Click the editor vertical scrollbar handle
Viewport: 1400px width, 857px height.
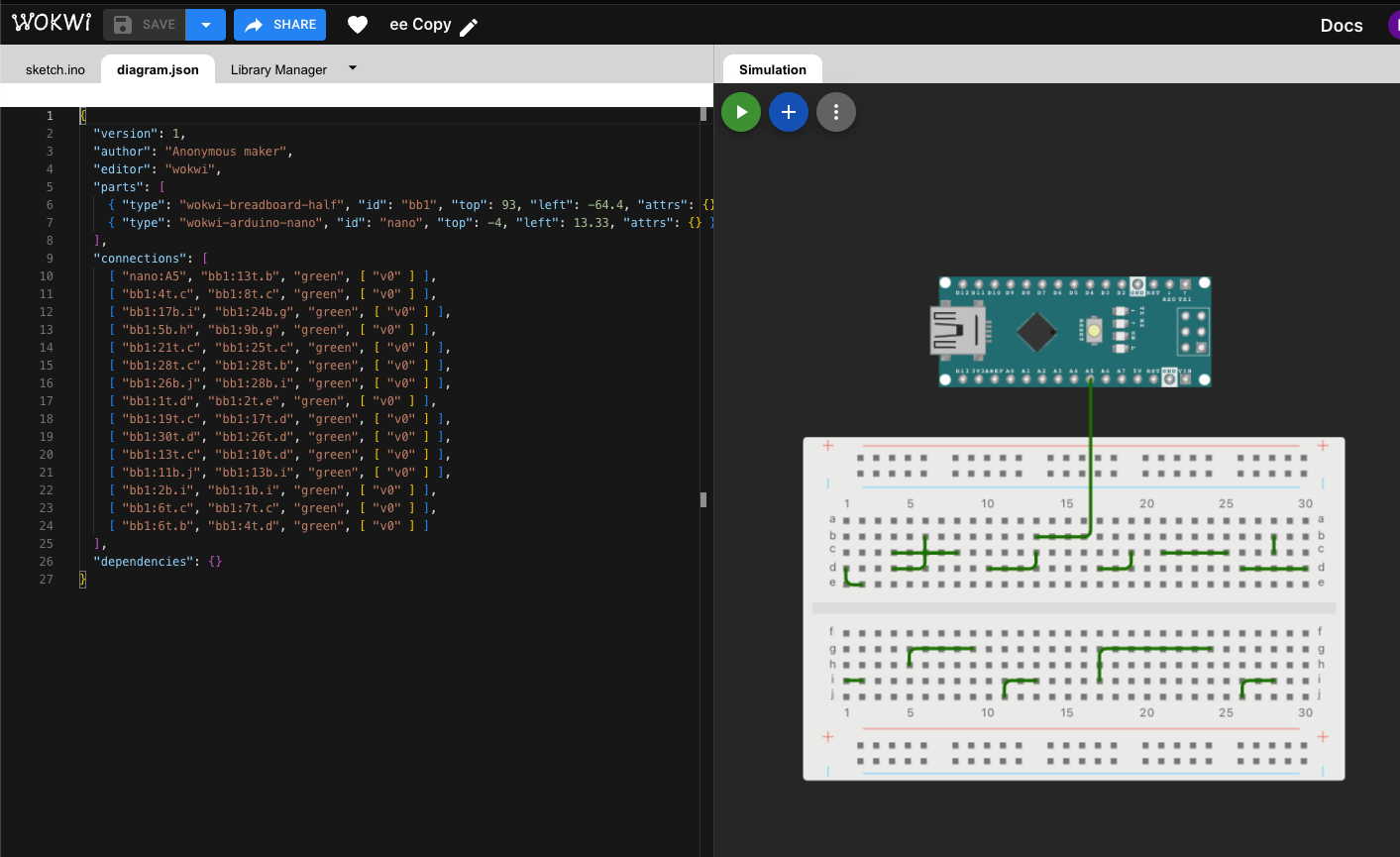tap(703, 499)
